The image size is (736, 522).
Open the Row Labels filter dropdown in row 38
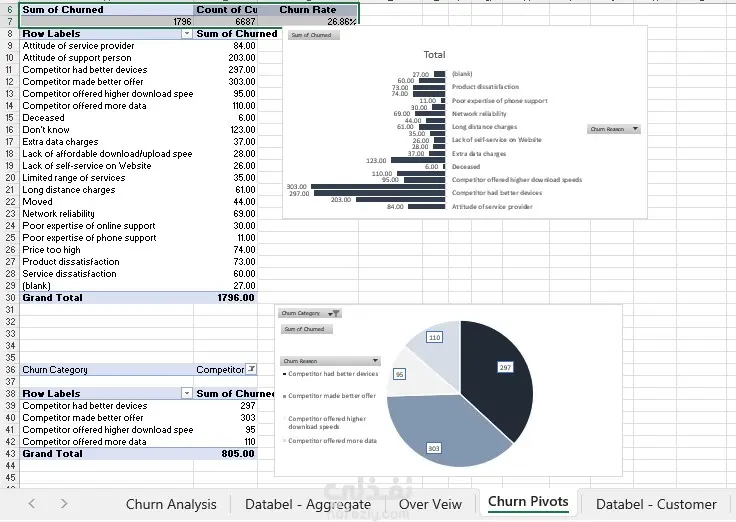pos(186,393)
